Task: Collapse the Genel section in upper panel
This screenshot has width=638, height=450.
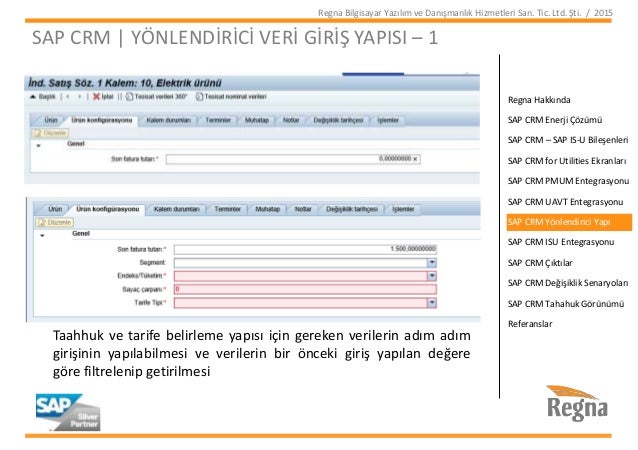Action: pos(39,145)
